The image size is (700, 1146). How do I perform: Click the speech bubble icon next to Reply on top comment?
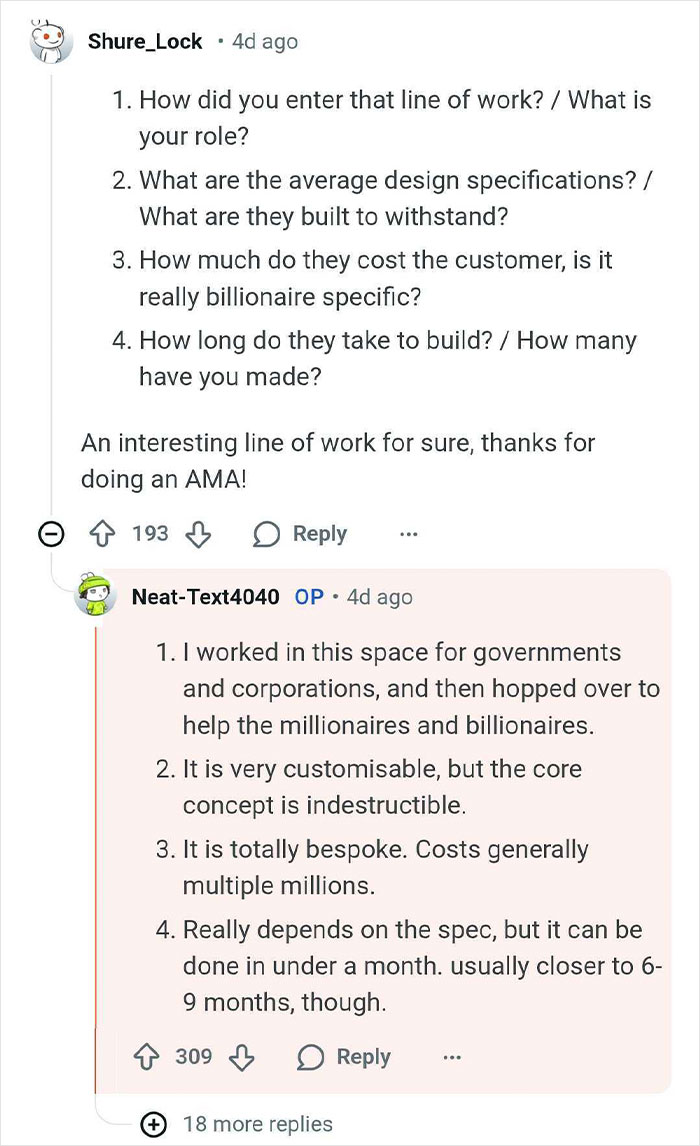click(x=266, y=534)
